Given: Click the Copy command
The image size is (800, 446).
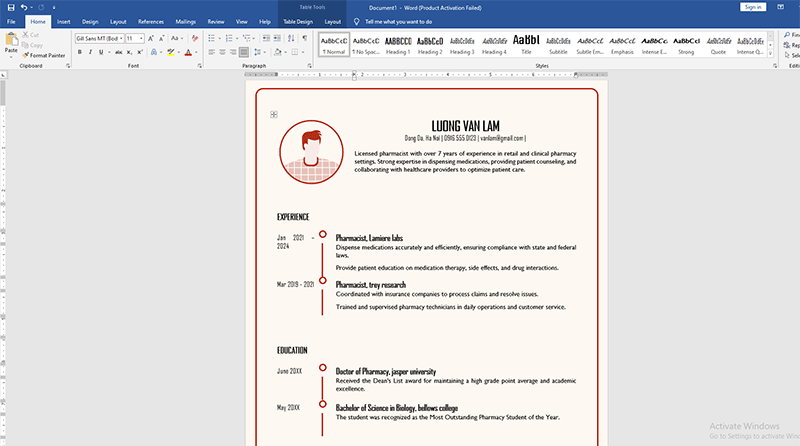Looking at the screenshot, I should [32, 45].
